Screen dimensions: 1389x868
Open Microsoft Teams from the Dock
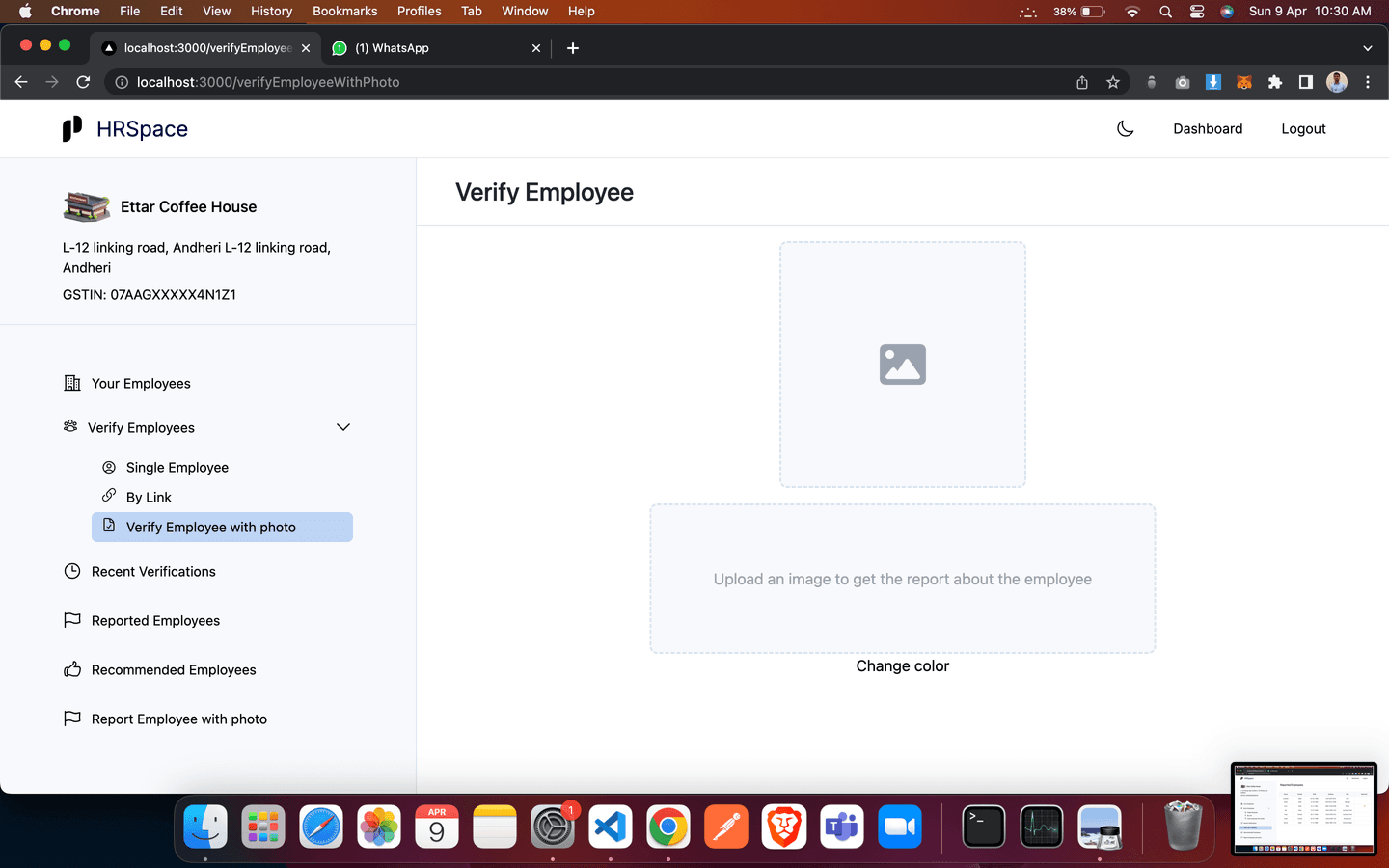point(842,827)
